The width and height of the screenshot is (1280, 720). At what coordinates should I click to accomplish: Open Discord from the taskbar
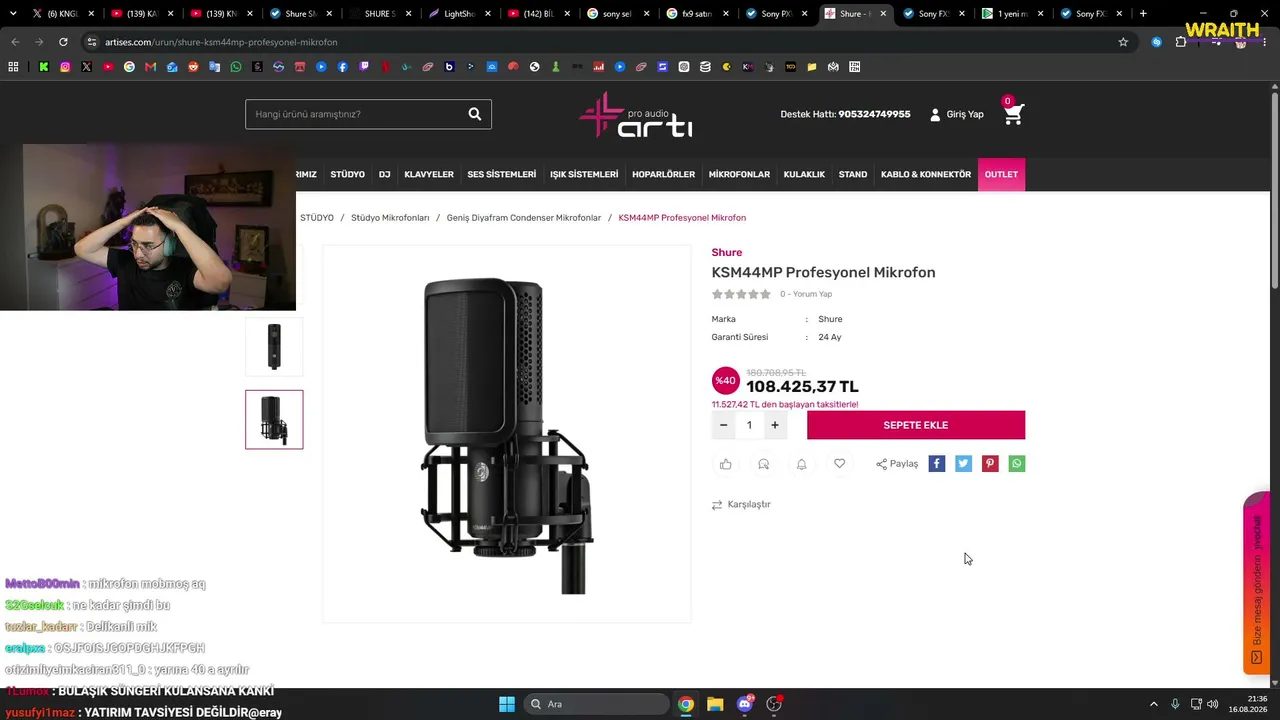tap(745, 704)
